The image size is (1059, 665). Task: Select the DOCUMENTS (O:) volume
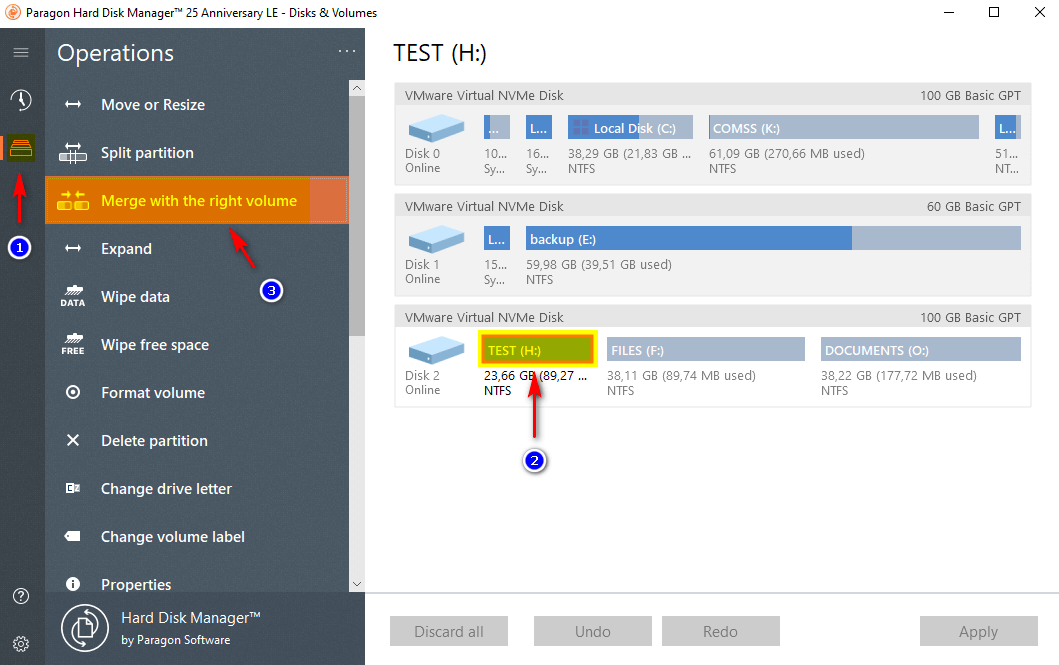(921, 350)
